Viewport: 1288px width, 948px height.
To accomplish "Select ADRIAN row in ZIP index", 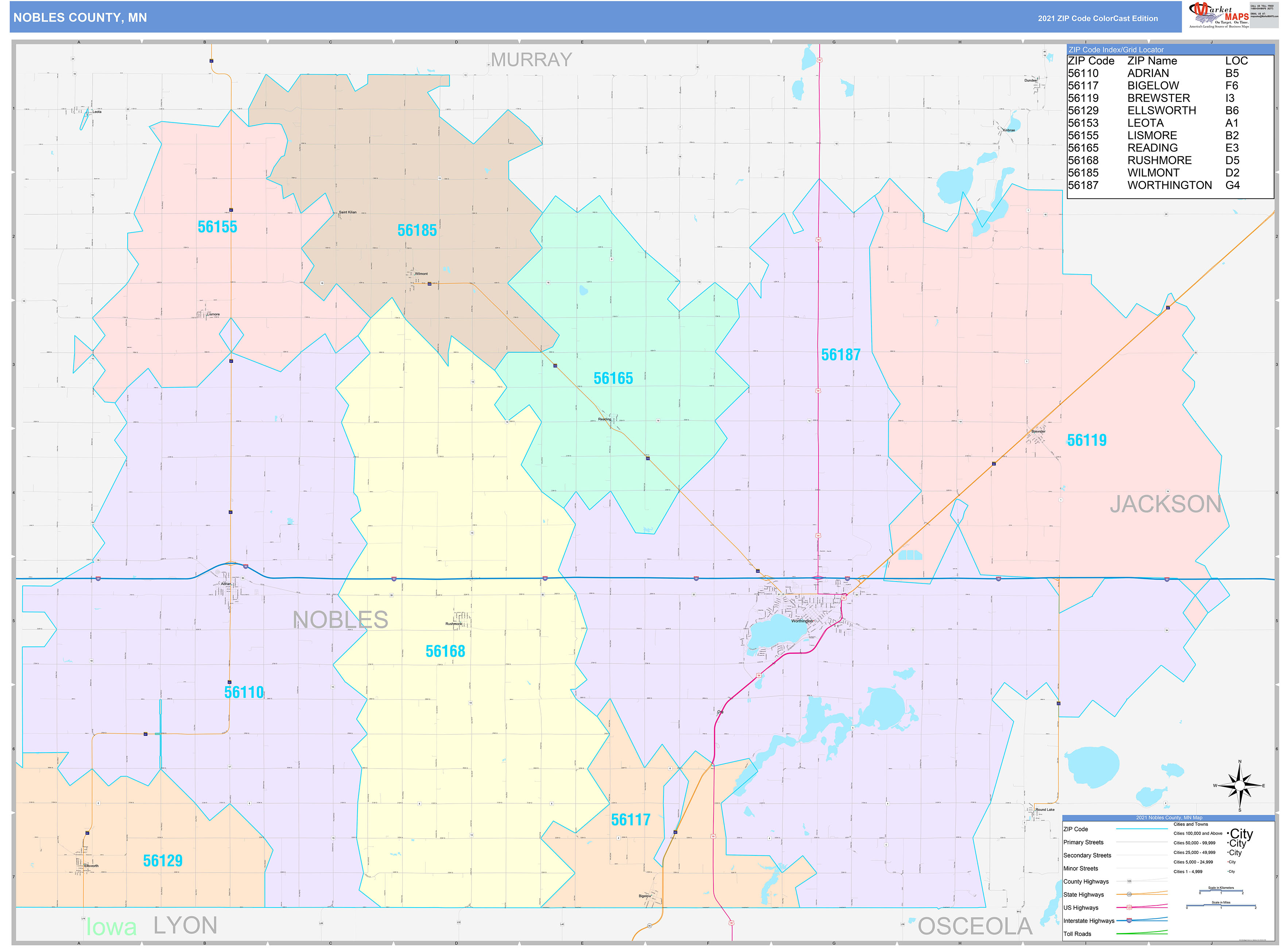I will tap(1153, 73).
